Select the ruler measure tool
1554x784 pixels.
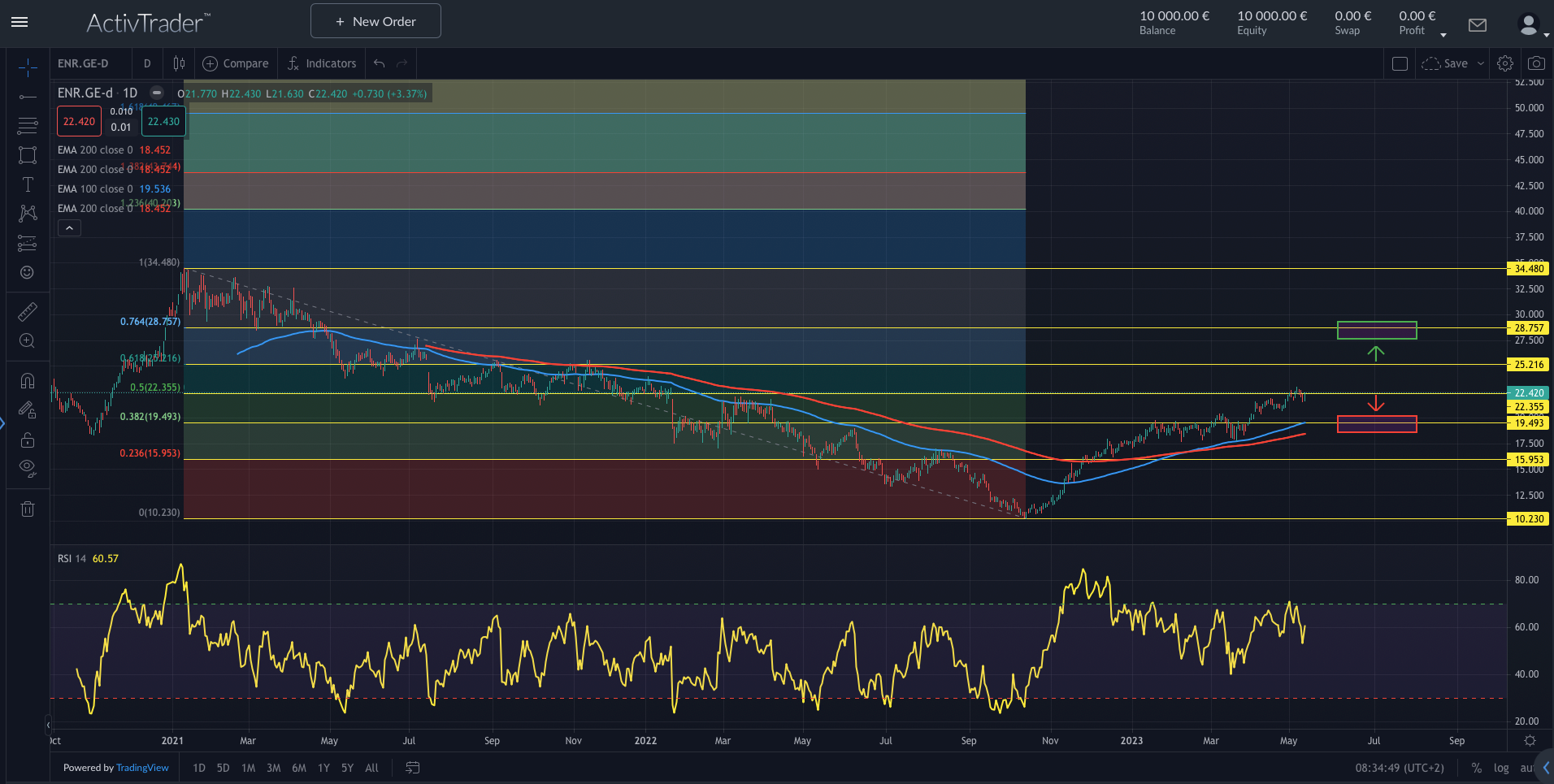coord(28,312)
